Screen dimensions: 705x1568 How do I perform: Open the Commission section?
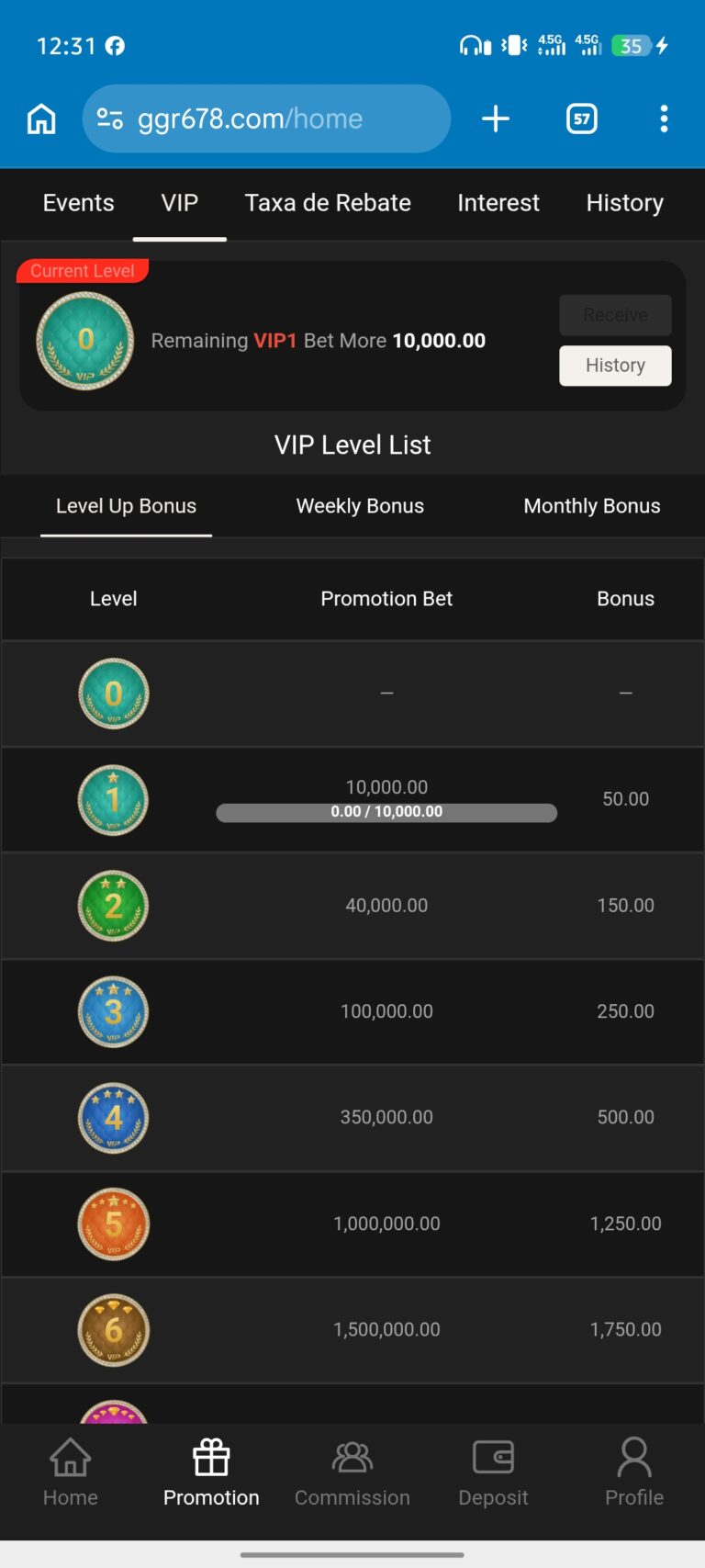[x=352, y=1472]
